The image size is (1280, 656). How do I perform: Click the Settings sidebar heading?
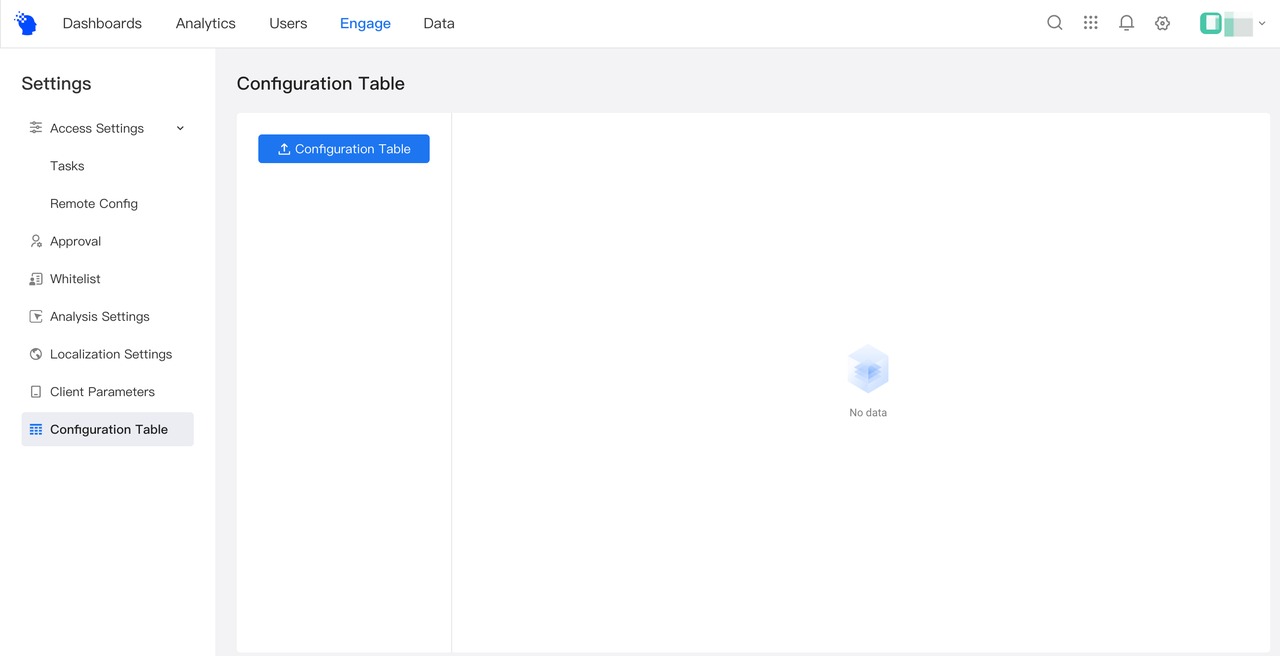pyautogui.click(x=56, y=84)
